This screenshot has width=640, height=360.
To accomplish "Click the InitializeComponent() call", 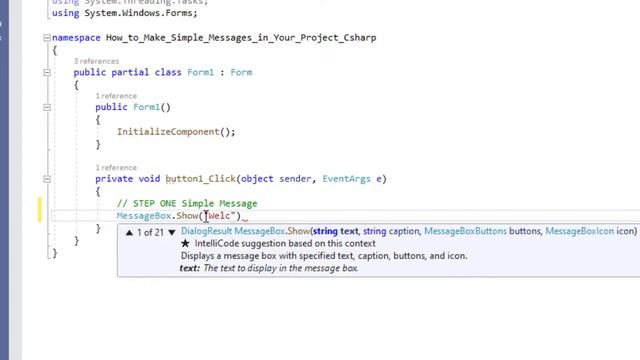I will click(176, 132).
